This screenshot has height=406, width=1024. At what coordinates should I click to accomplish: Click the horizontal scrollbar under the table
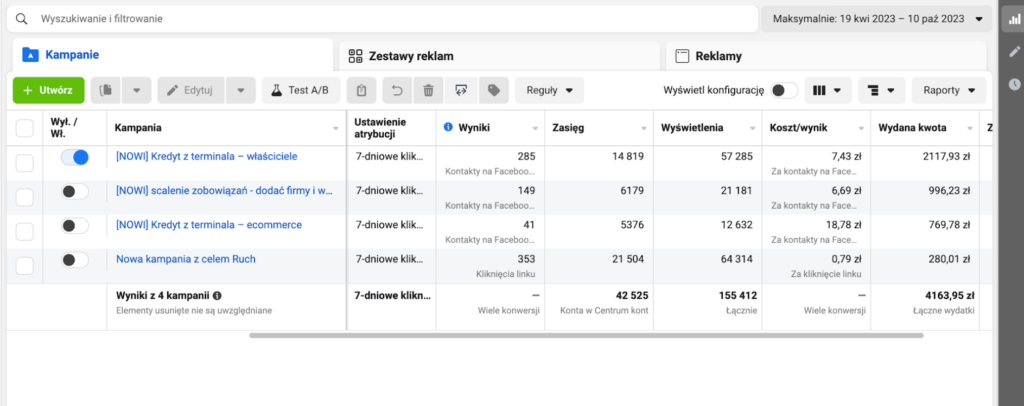(585, 334)
